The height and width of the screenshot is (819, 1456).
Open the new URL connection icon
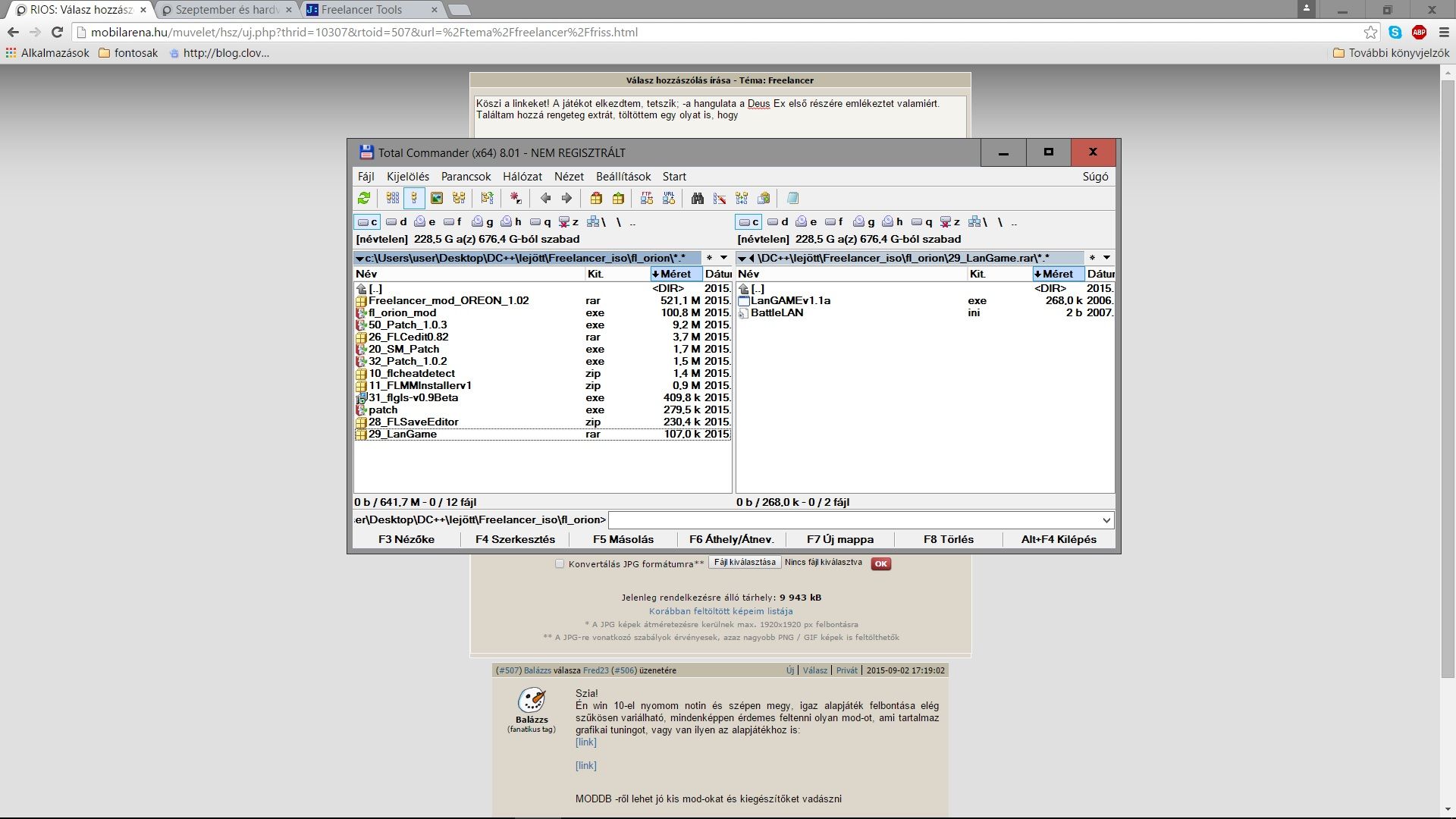pos(668,198)
